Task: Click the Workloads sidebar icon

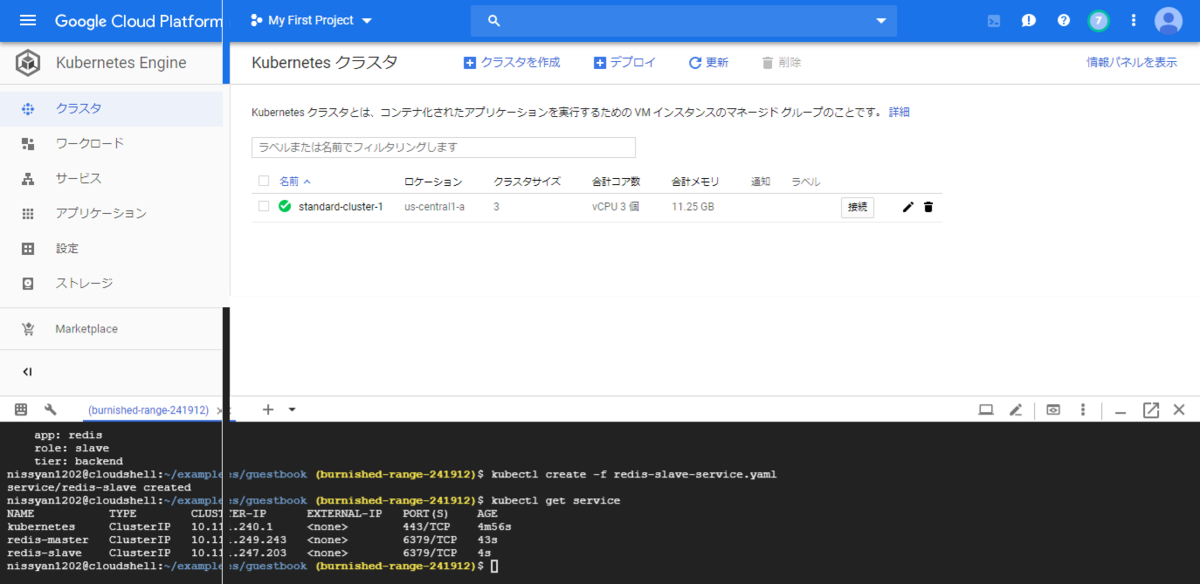Action: (x=28, y=144)
